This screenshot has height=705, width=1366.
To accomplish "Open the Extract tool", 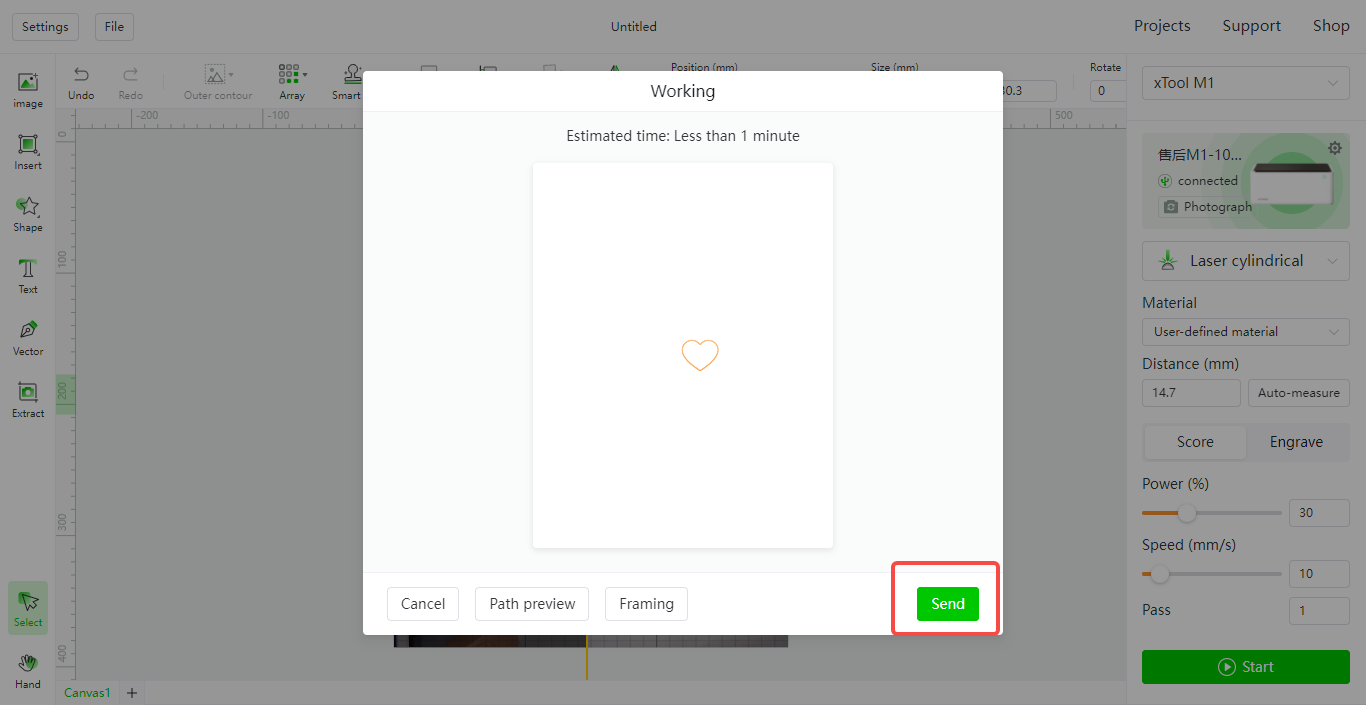I will click(x=28, y=399).
